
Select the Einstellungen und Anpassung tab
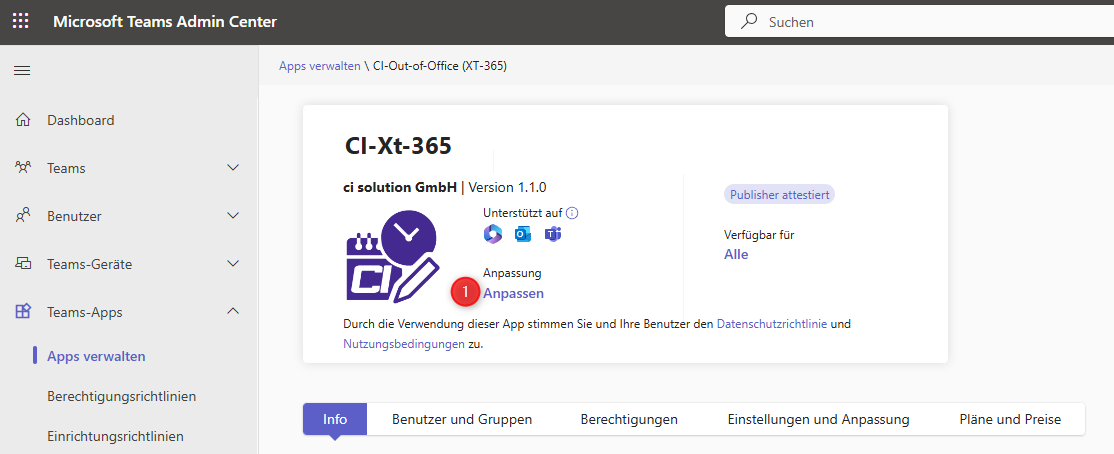pos(818,419)
